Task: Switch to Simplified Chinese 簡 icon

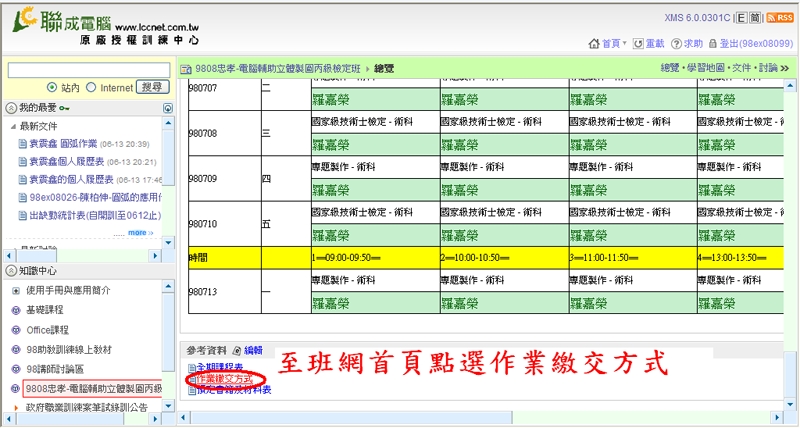Action: click(755, 18)
